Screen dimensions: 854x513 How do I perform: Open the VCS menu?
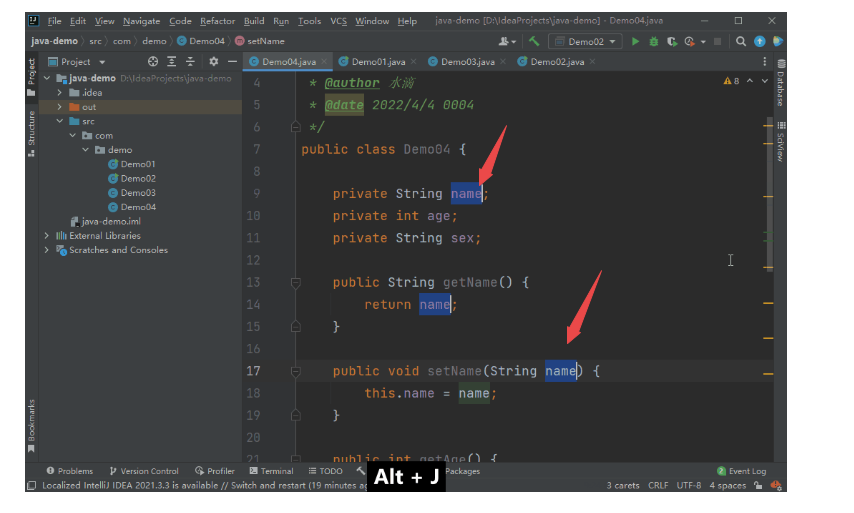(x=338, y=21)
